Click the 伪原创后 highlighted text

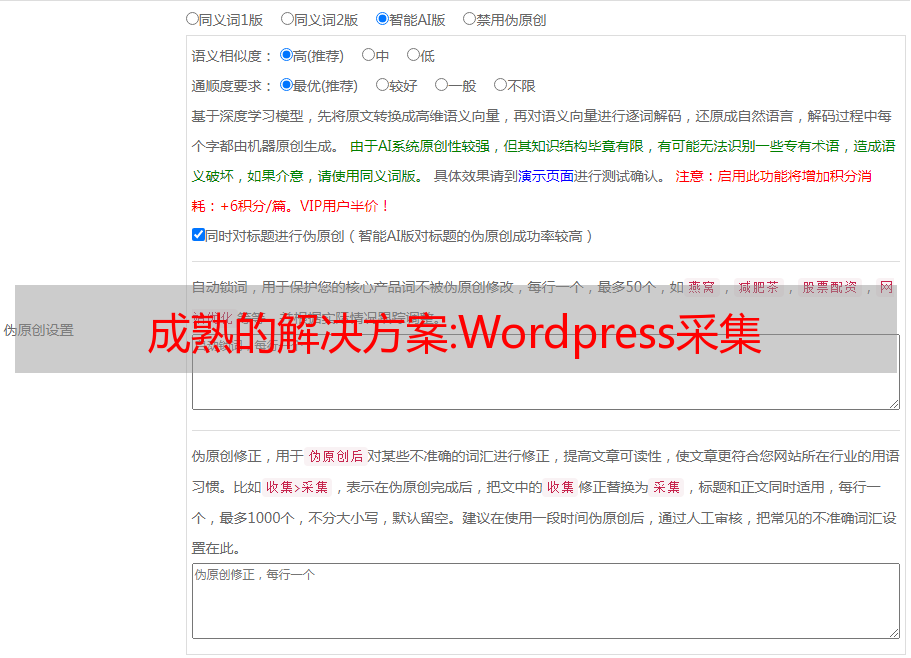pos(336,456)
